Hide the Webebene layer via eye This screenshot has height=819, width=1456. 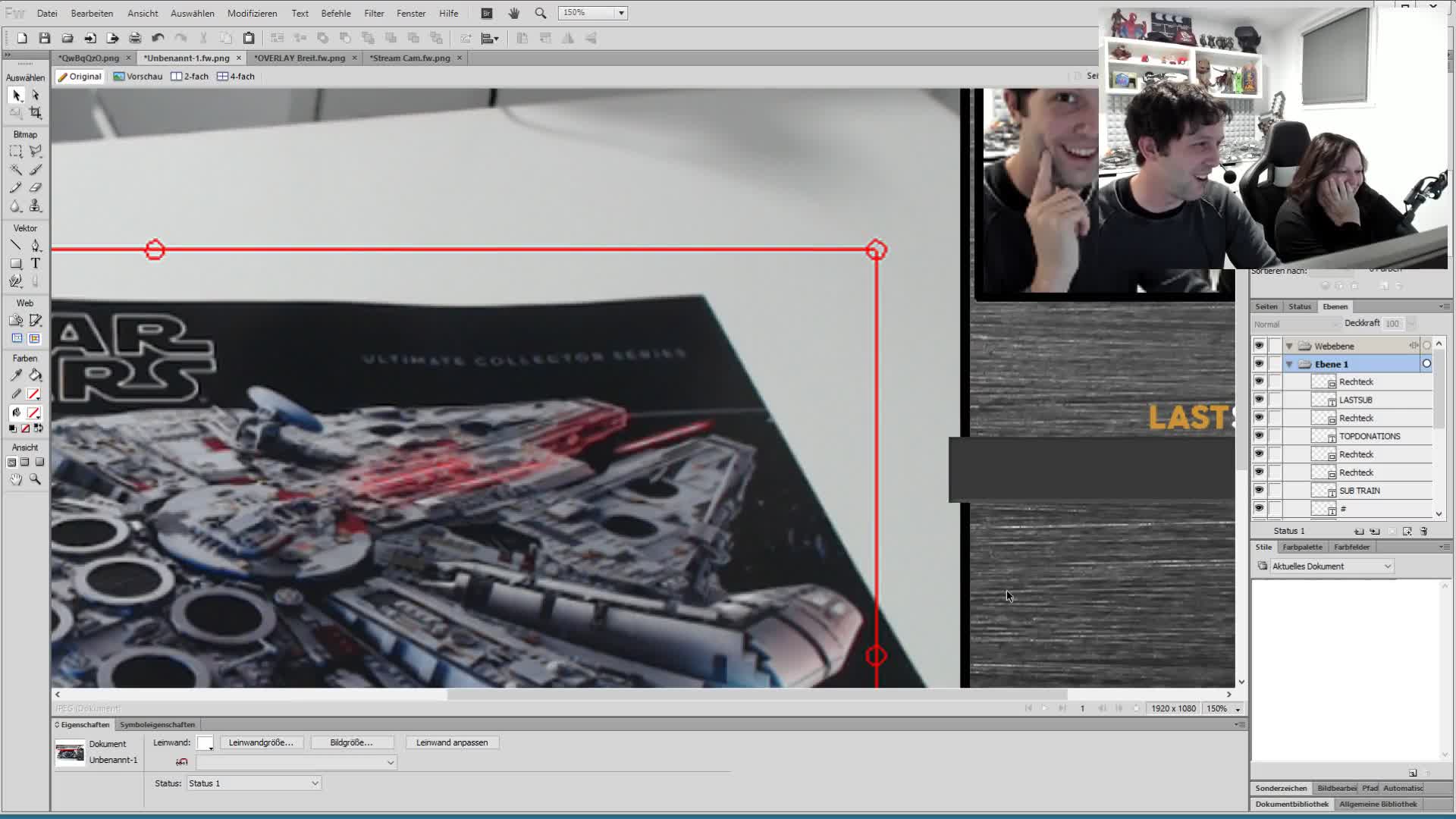1259,346
